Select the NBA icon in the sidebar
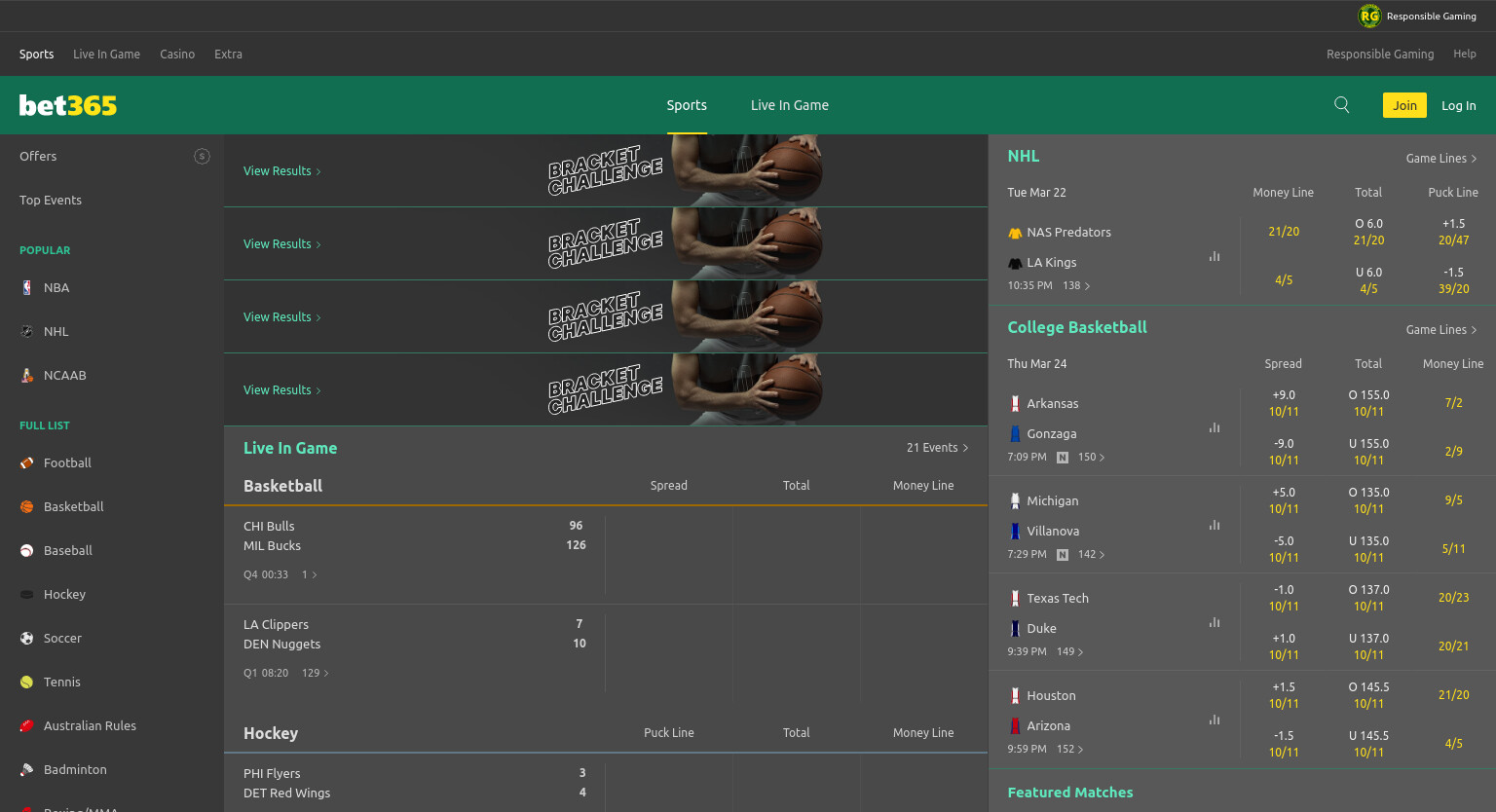Image resolution: width=1496 pixels, height=812 pixels. (x=26, y=288)
